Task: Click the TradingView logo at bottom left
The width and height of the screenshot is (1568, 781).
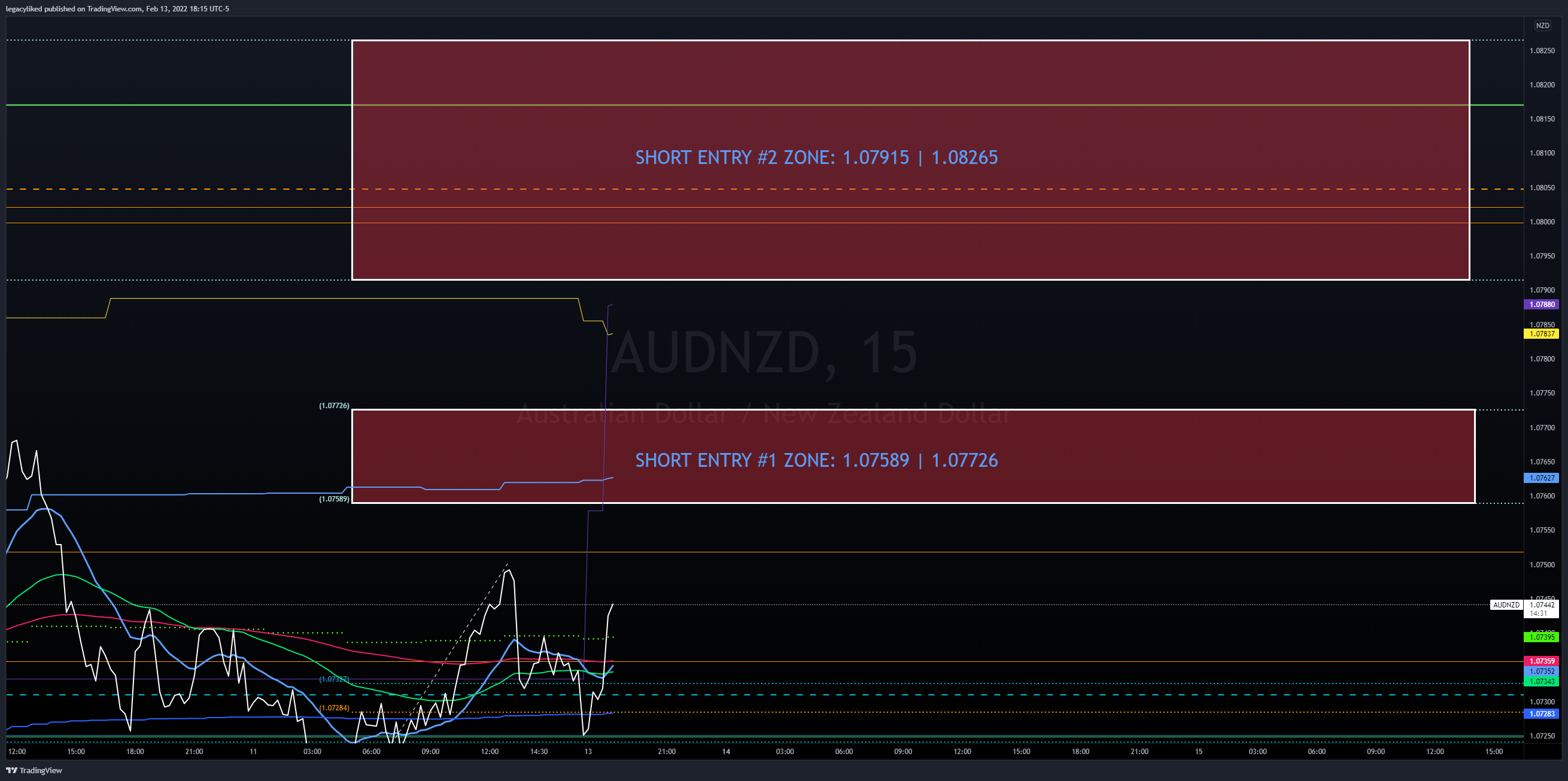Action: pos(34,770)
